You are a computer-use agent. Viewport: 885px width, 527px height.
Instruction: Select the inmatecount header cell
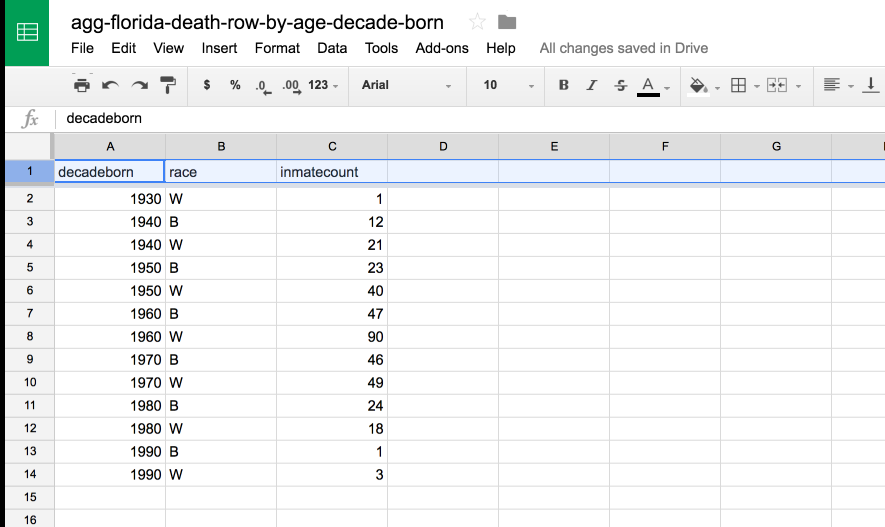(332, 172)
